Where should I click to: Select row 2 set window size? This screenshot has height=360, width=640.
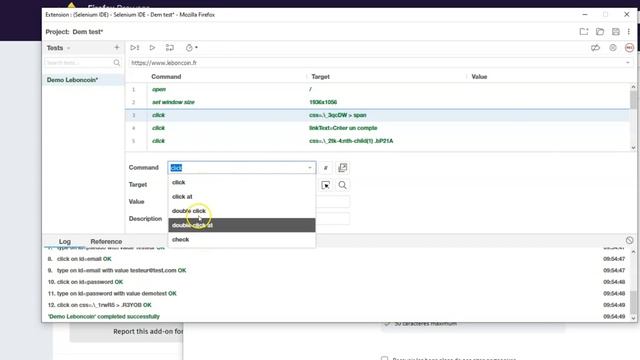pos(377,102)
